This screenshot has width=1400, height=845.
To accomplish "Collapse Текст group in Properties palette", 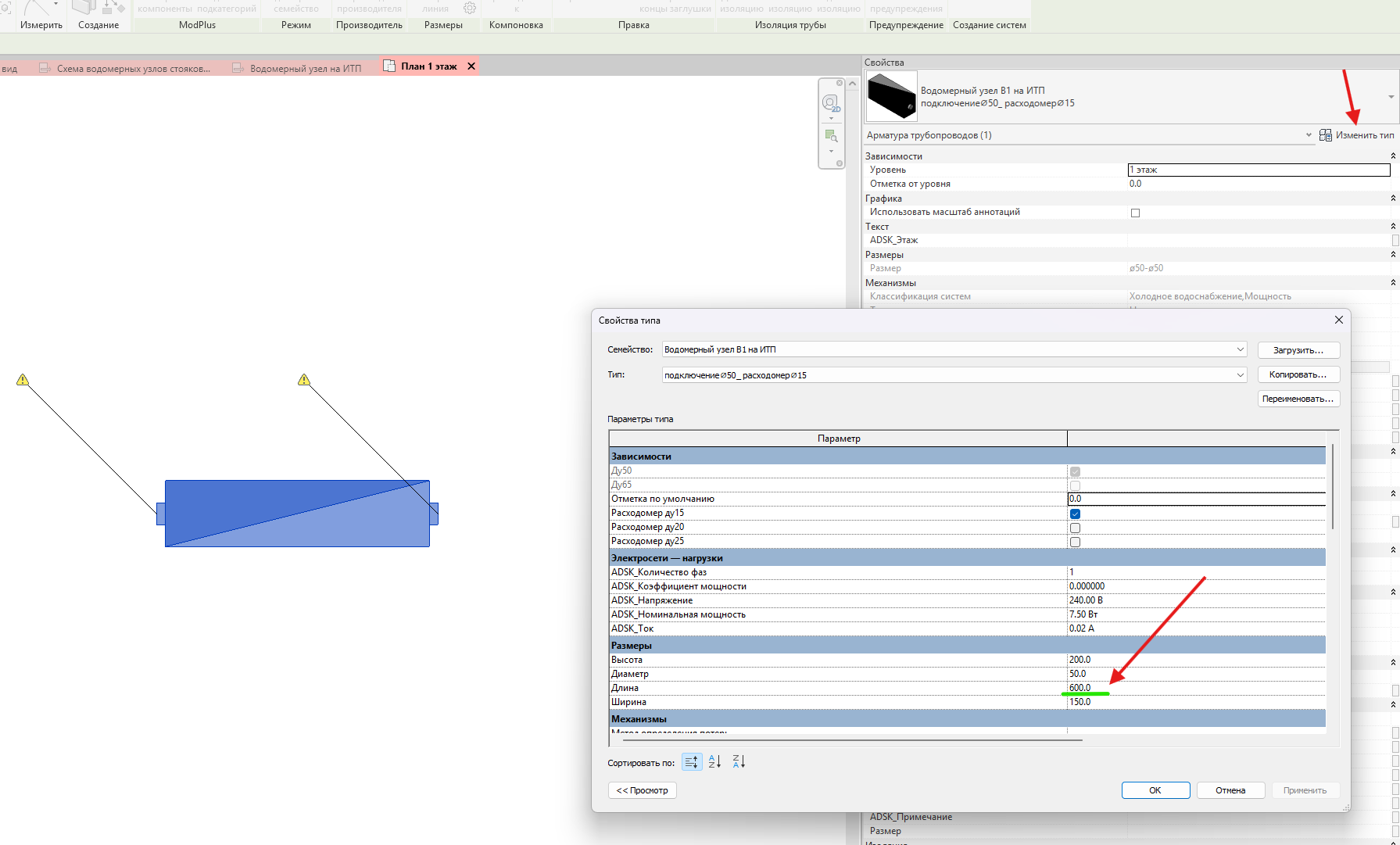I will click(x=1393, y=227).
